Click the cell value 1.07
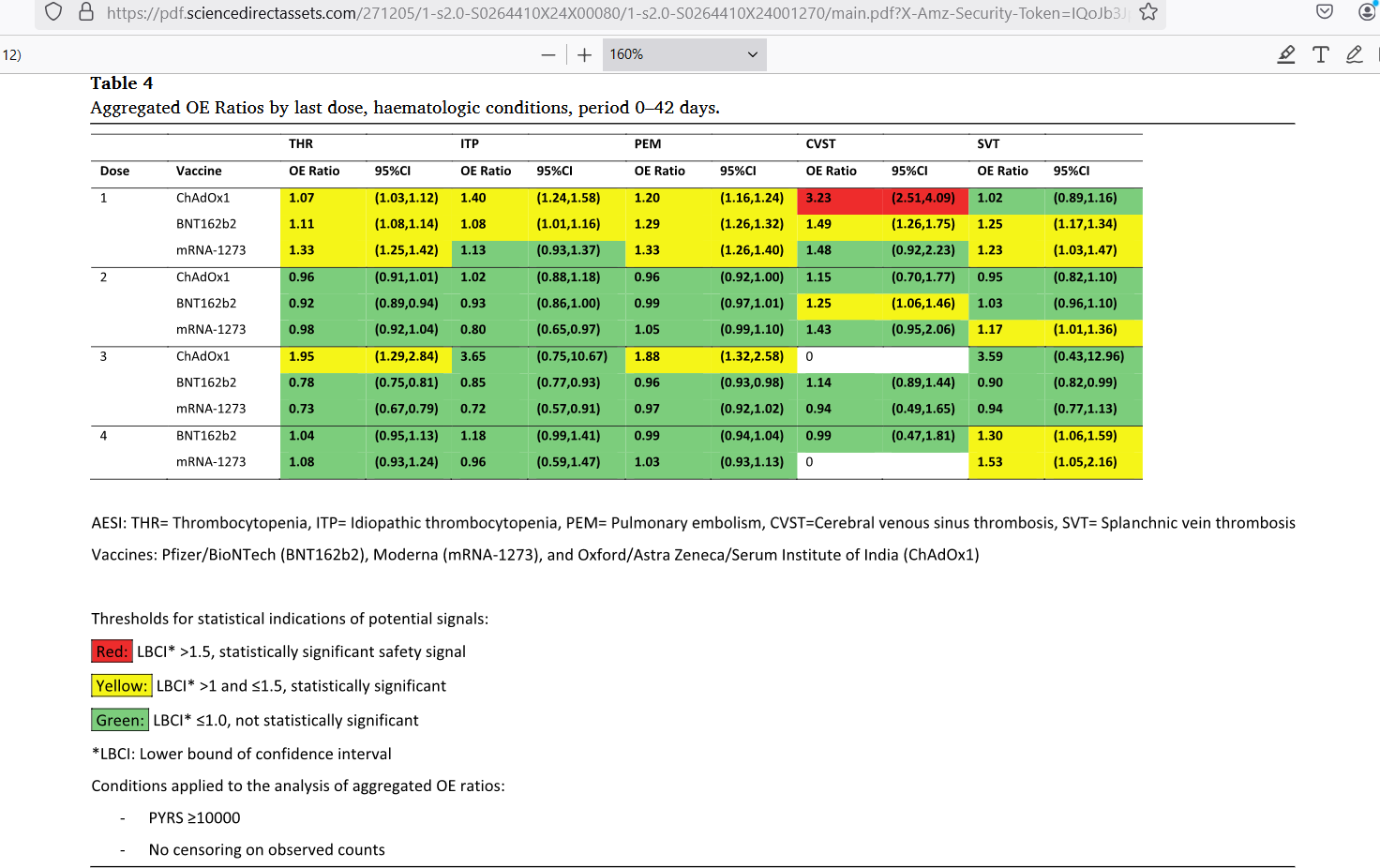 coord(302,198)
